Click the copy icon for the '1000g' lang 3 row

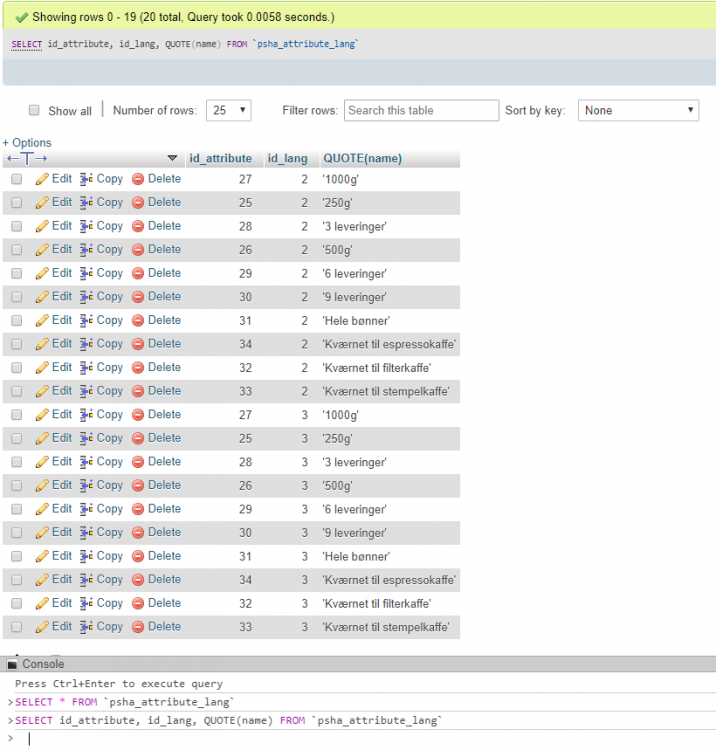[x=87, y=415]
